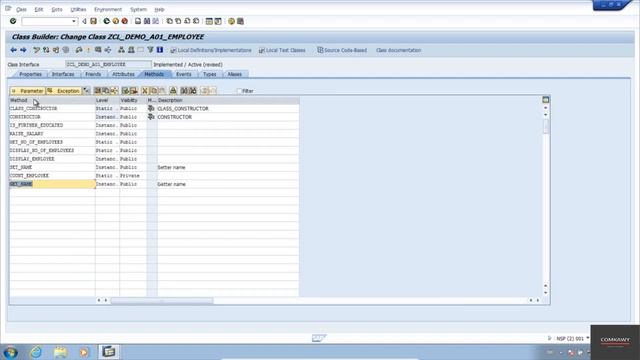Select the COUNT_EMPLOYEE method cell
The image size is (640, 360).
click(52, 176)
